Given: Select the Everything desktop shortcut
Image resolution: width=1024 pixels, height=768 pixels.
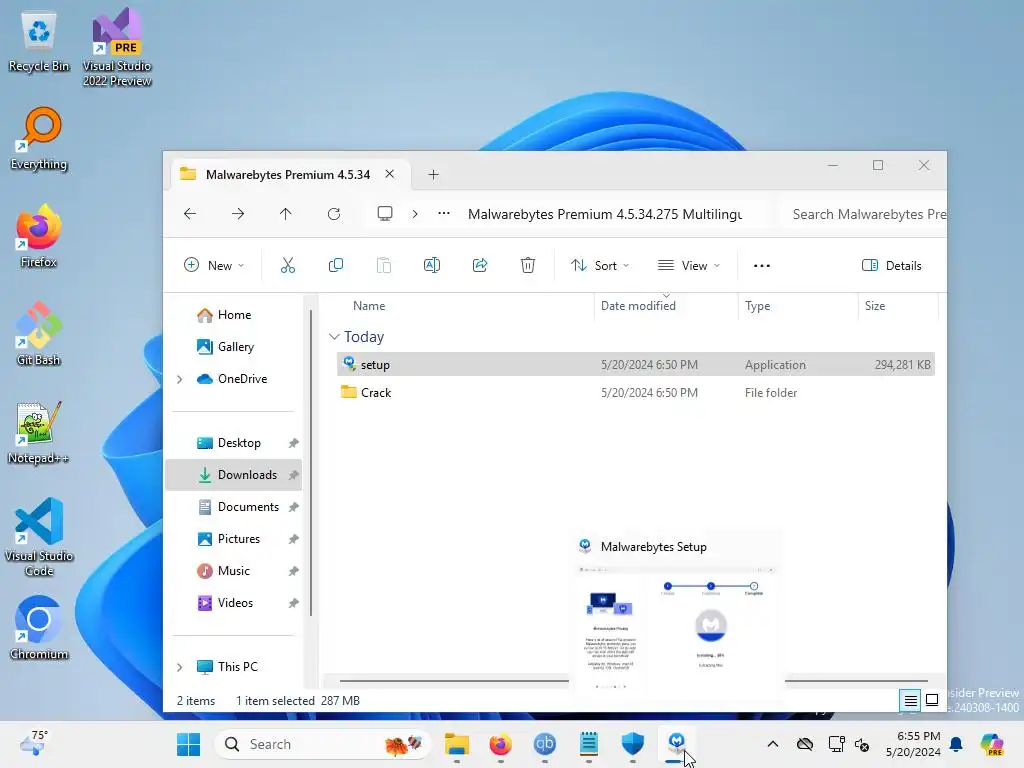Looking at the screenshot, I should [x=39, y=139].
